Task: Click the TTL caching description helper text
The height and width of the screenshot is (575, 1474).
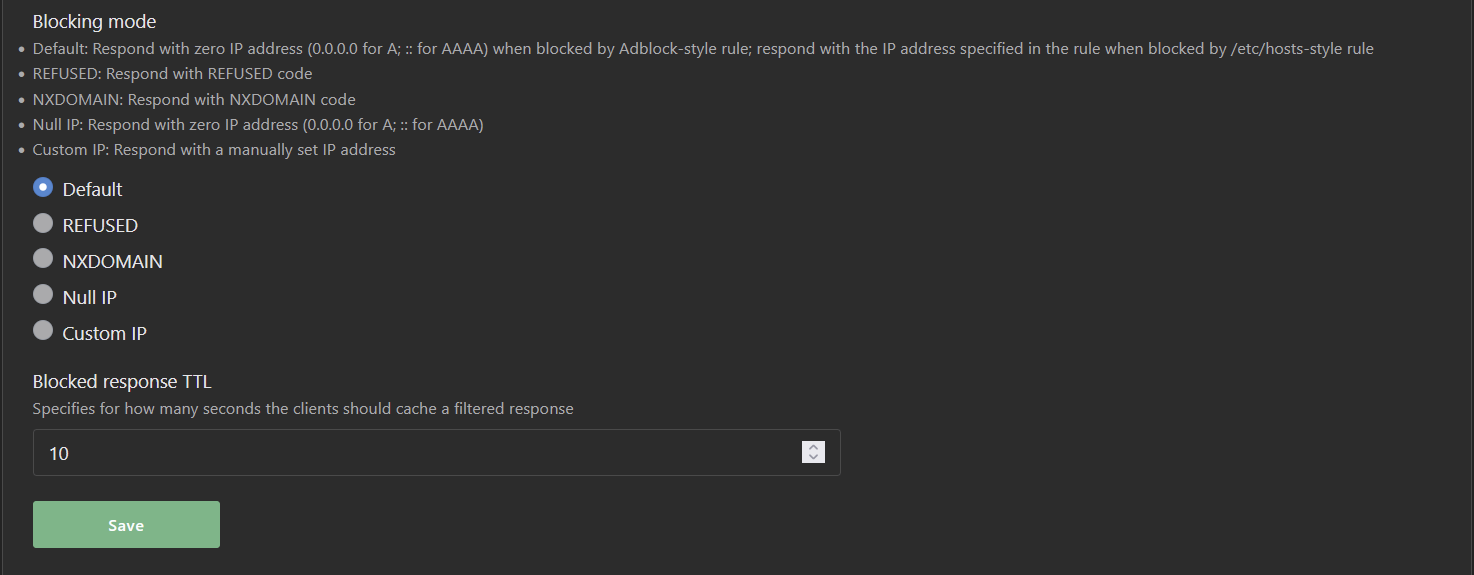Action: (303, 409)
